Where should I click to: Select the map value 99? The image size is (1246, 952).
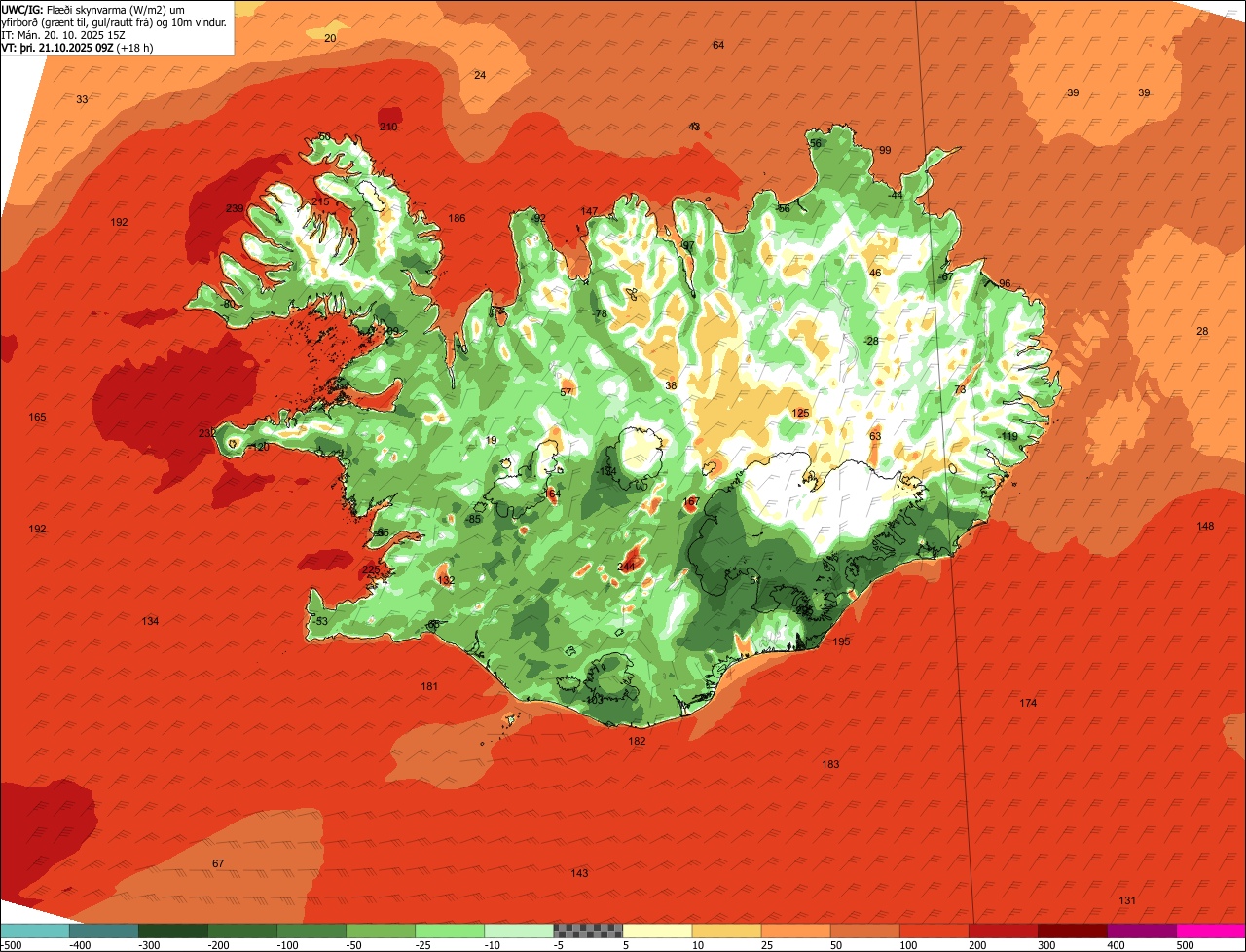pos(885,150)
